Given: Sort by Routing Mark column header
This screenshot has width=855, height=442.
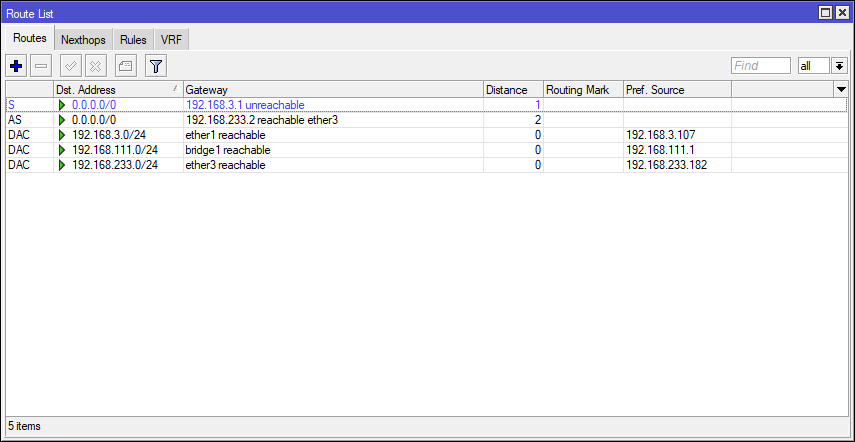Looking at the screenshot, I should (583, 89).
